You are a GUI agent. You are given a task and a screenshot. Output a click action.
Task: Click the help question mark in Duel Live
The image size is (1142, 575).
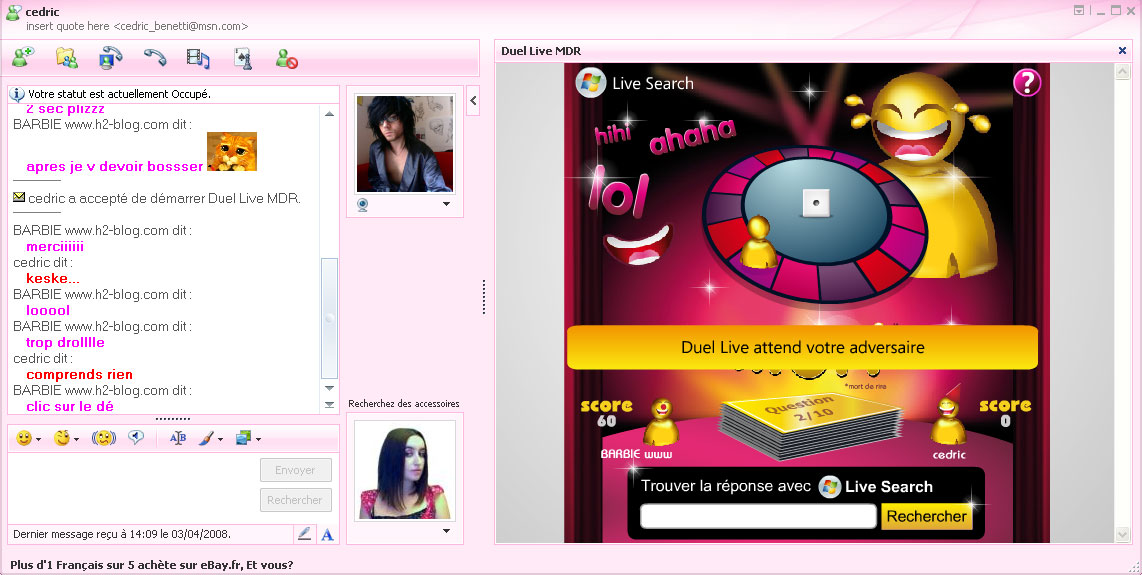click(x=1027, y=83)
